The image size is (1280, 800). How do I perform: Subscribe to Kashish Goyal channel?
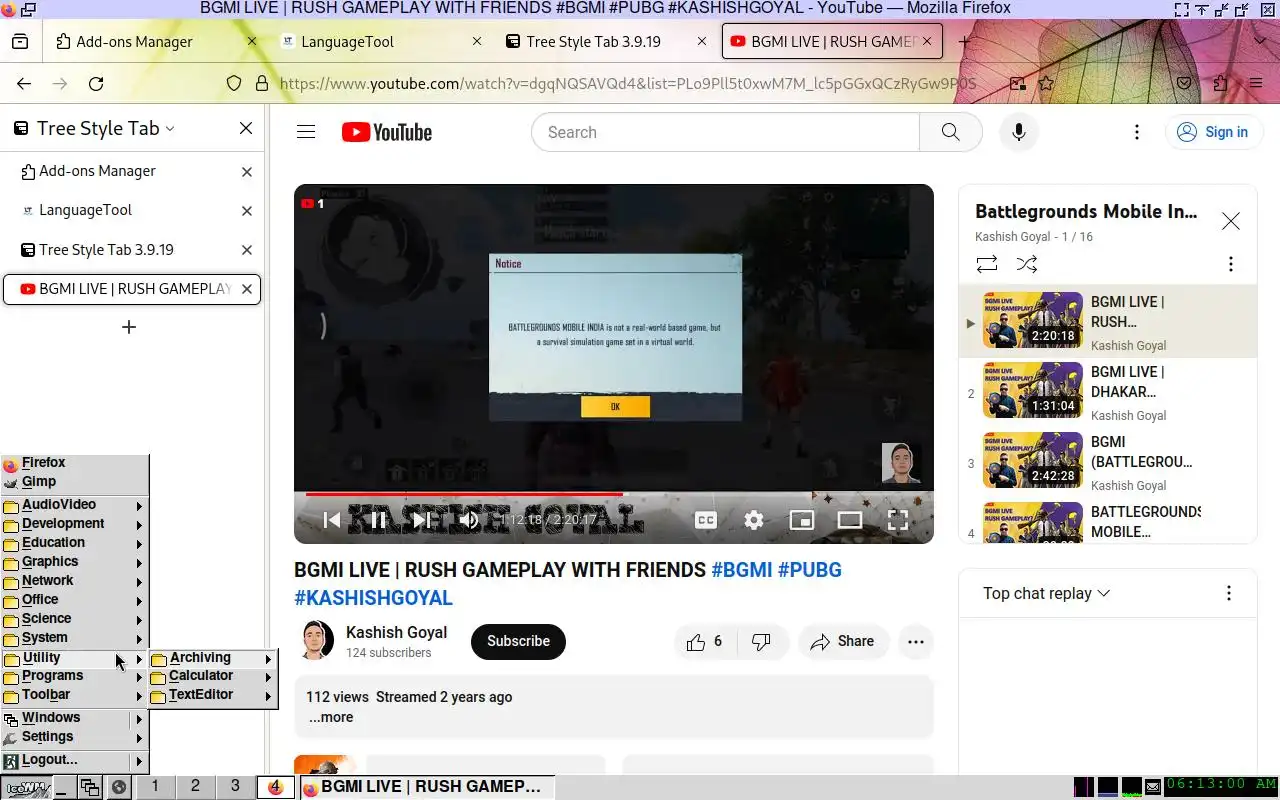point(518,642)
